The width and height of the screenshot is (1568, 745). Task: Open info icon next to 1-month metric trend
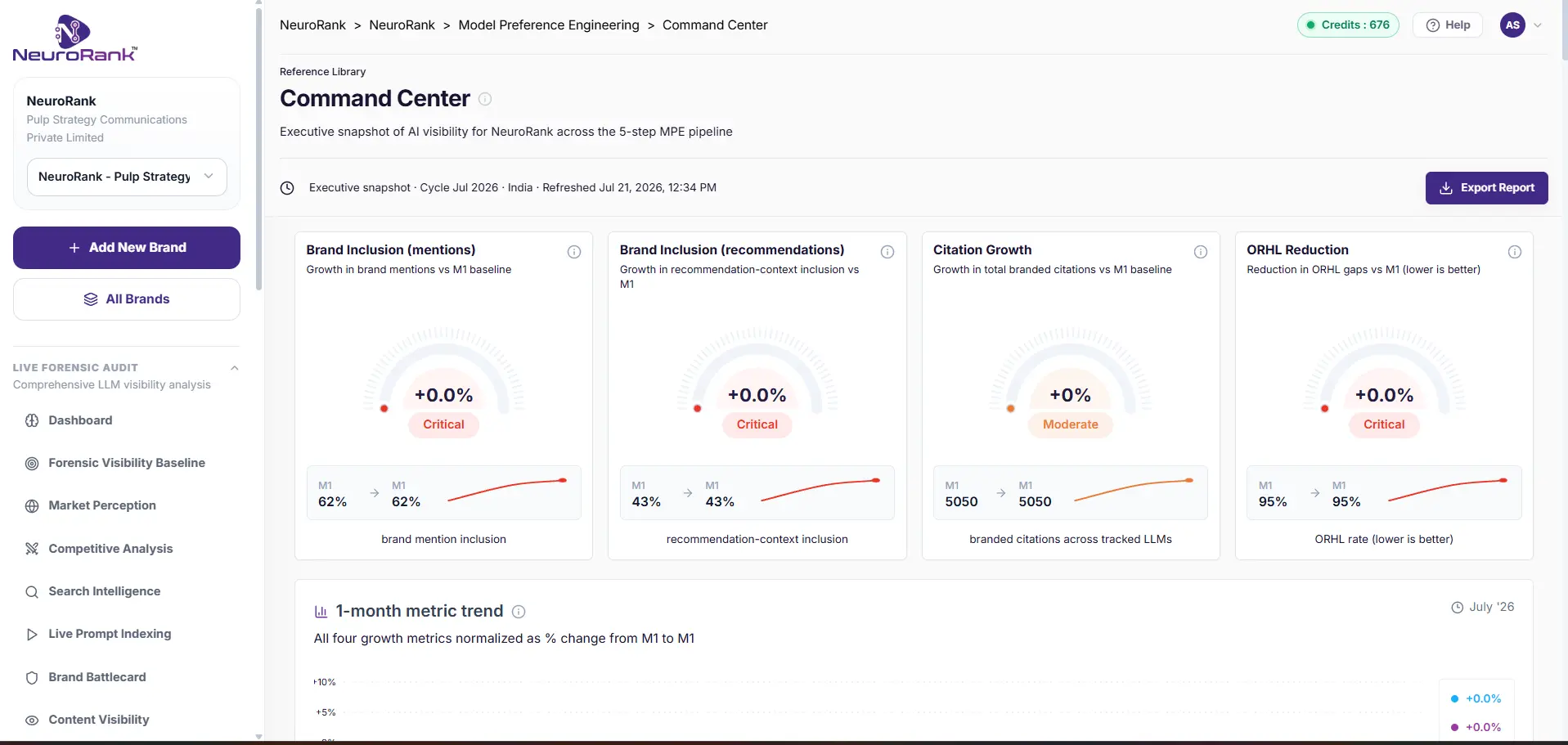click(519, 612)
